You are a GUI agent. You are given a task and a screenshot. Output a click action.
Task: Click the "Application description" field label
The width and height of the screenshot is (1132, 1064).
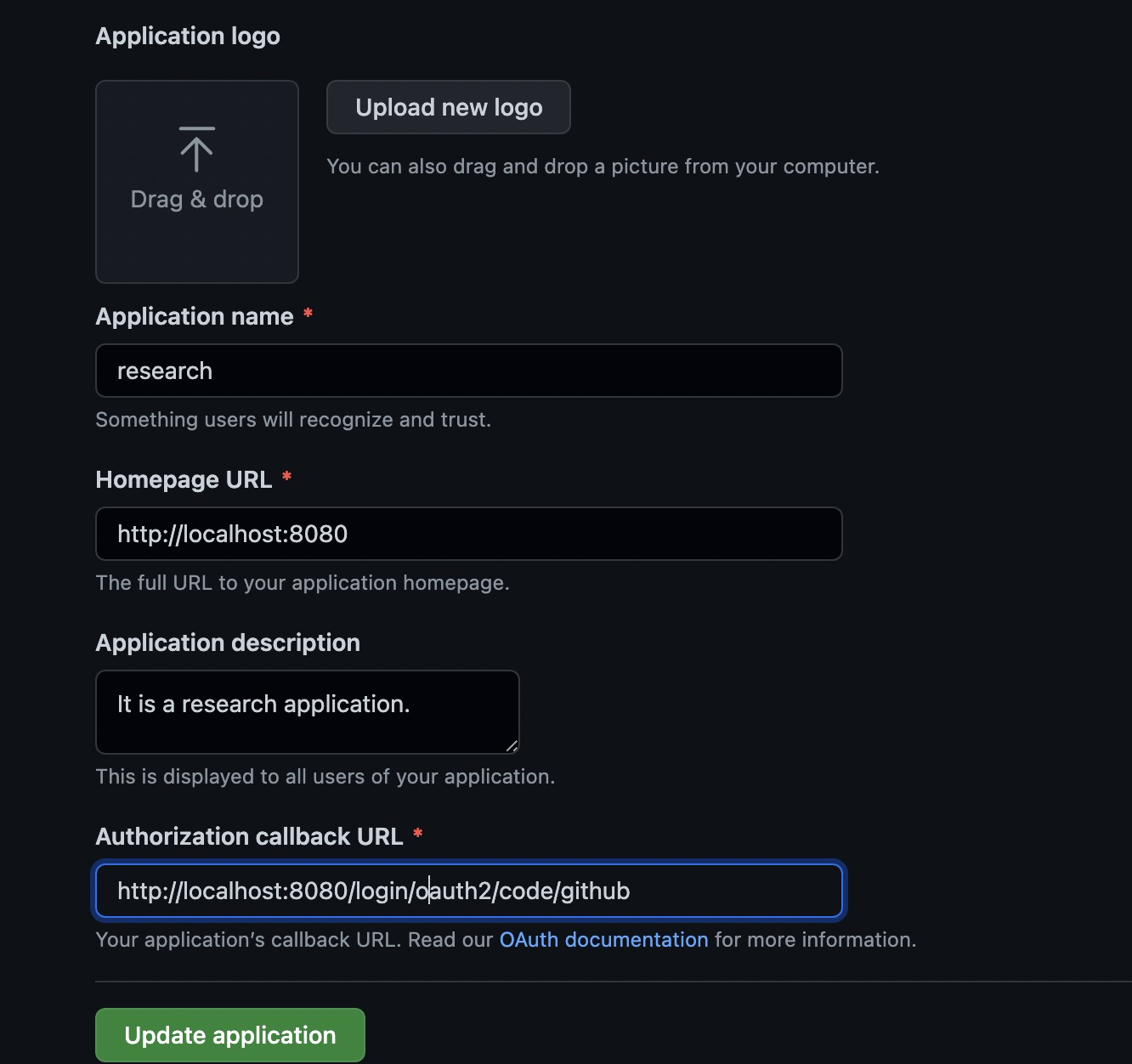(228, 643)
